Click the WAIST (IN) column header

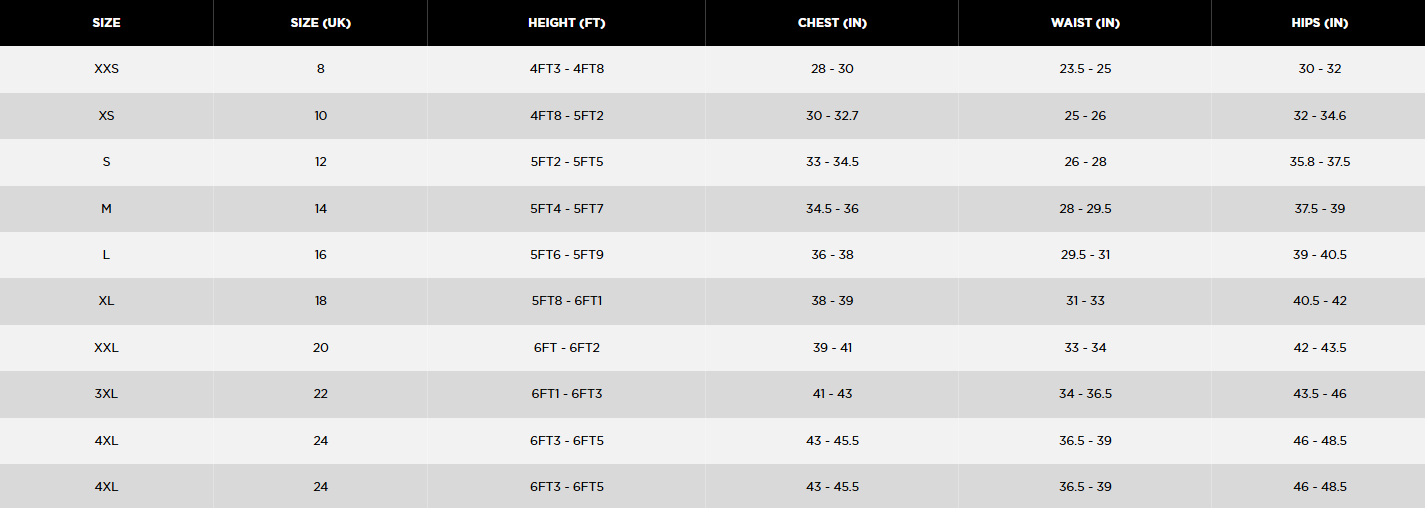(1085, 23)
